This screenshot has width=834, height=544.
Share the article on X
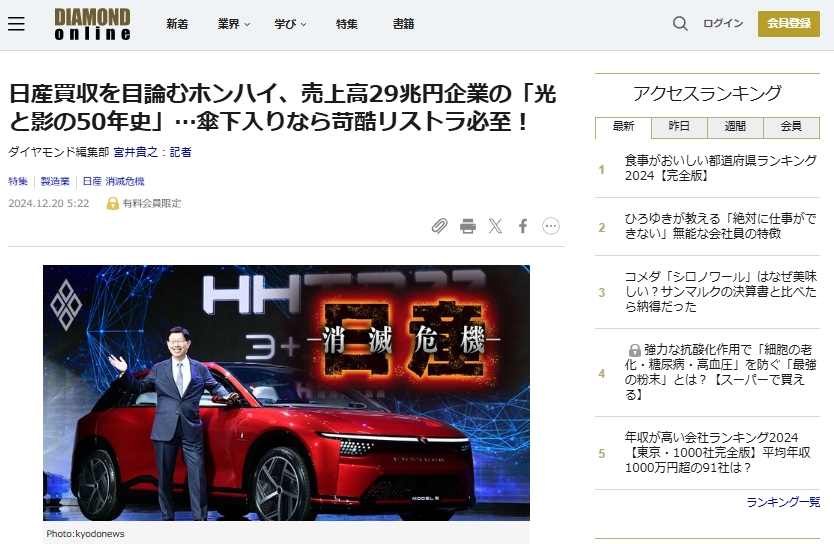(x=495, y=226)
